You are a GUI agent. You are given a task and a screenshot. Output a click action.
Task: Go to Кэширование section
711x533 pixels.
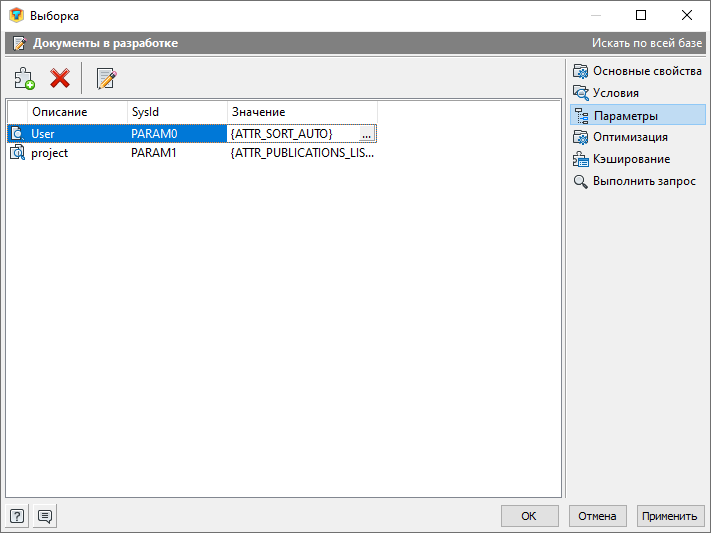tap(631, 159)
